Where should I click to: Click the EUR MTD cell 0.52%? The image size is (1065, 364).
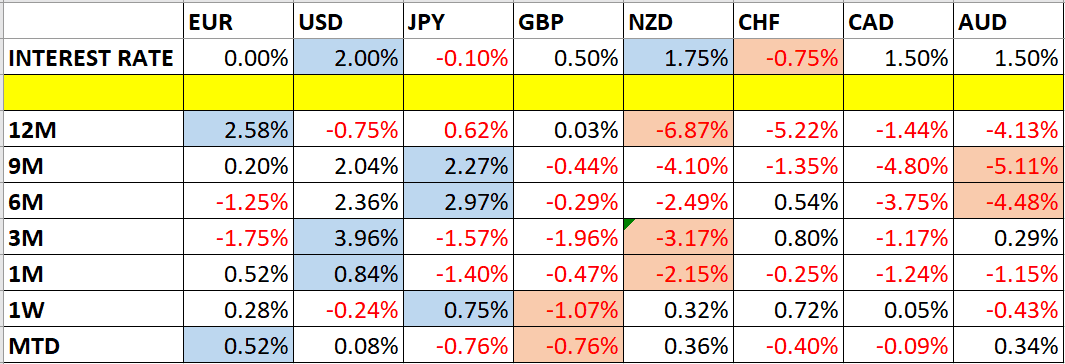coord(238,345)
